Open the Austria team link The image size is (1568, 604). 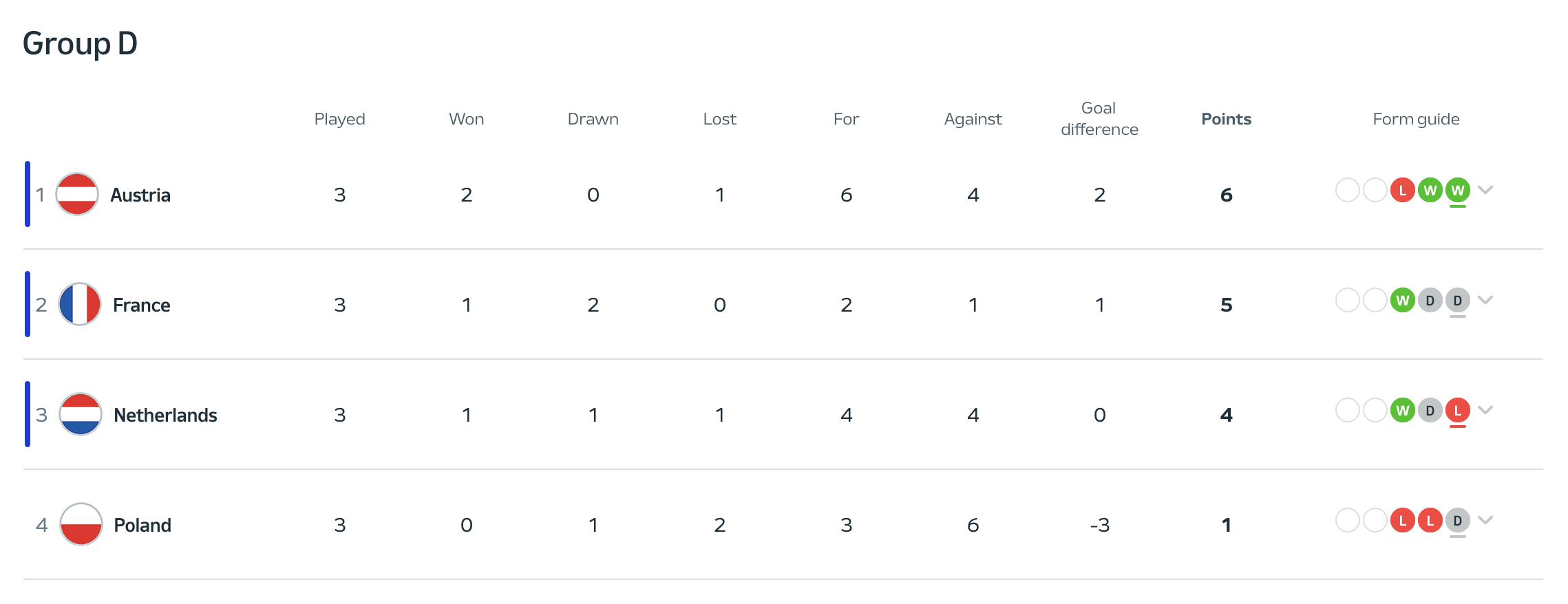tap(140, 195)
